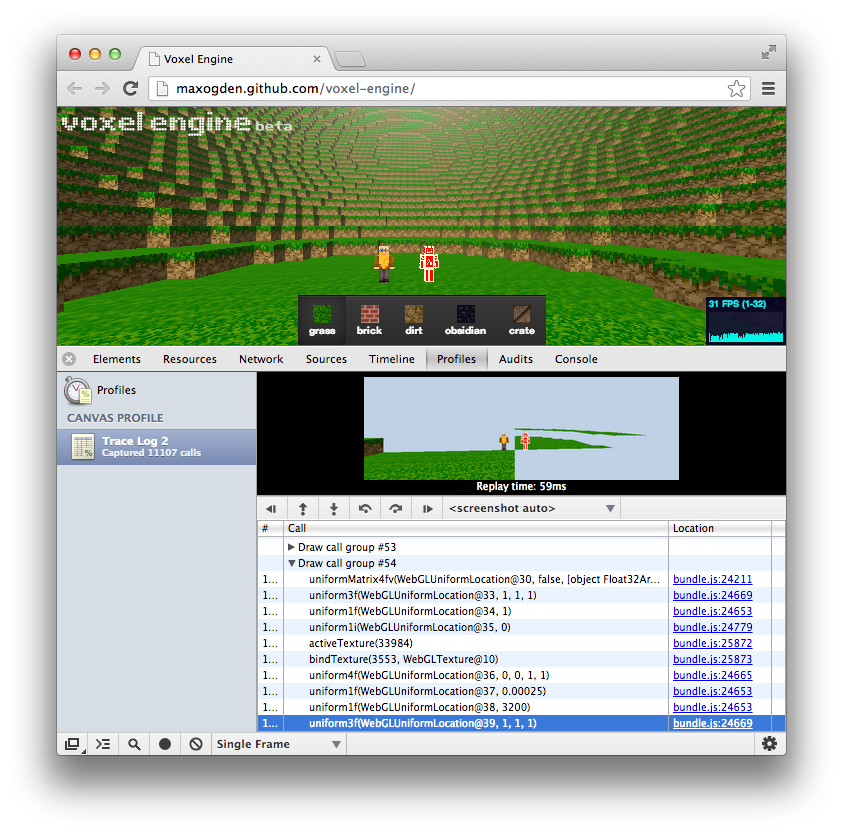
Task: Step to previous draw call
Action: [303, 509]
